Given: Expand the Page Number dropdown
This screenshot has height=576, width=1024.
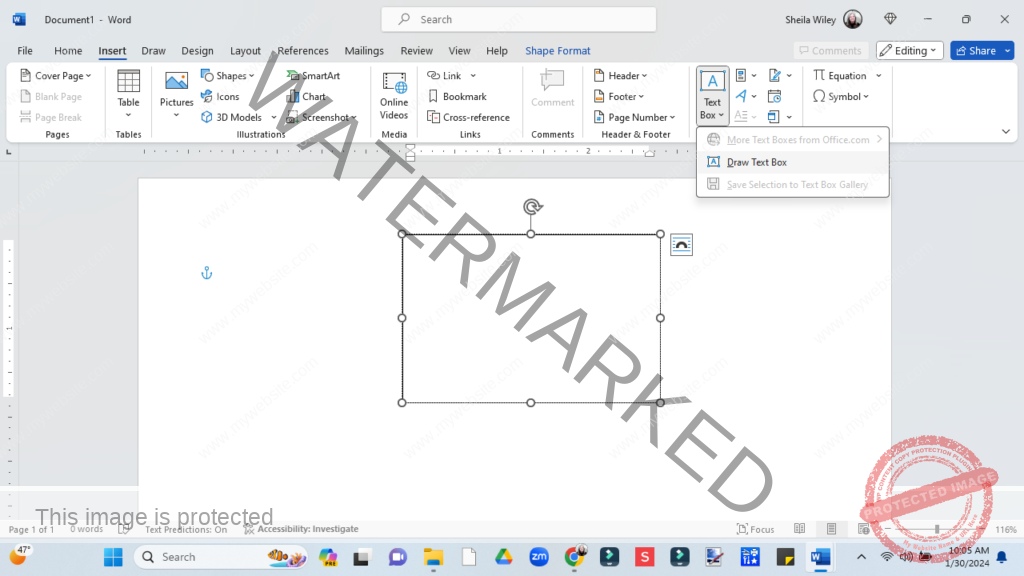Looking at the screenshot, I should [672, 118].
